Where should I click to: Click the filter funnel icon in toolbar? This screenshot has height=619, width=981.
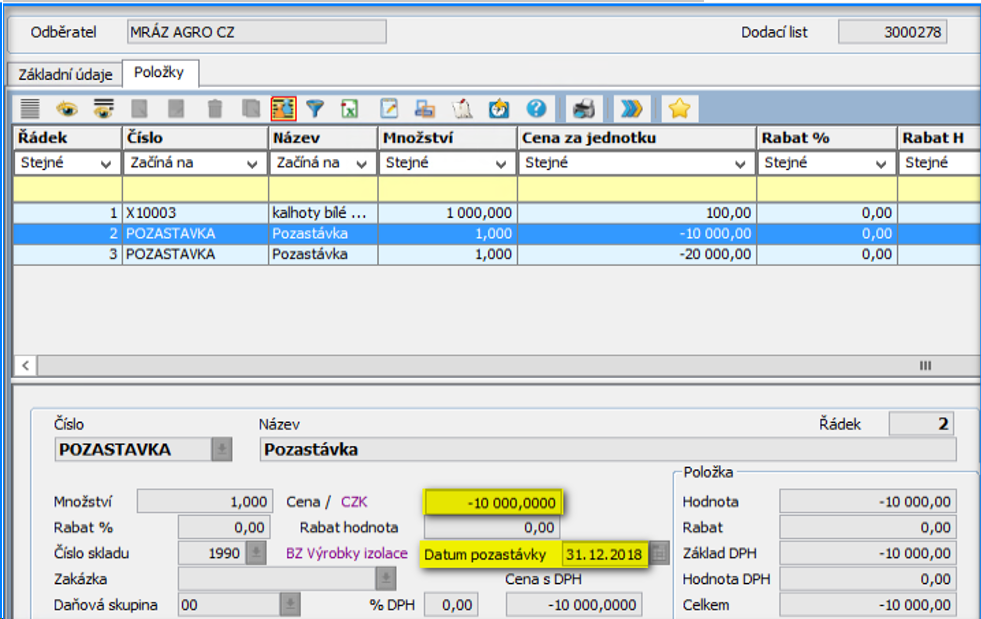point(315,108)
